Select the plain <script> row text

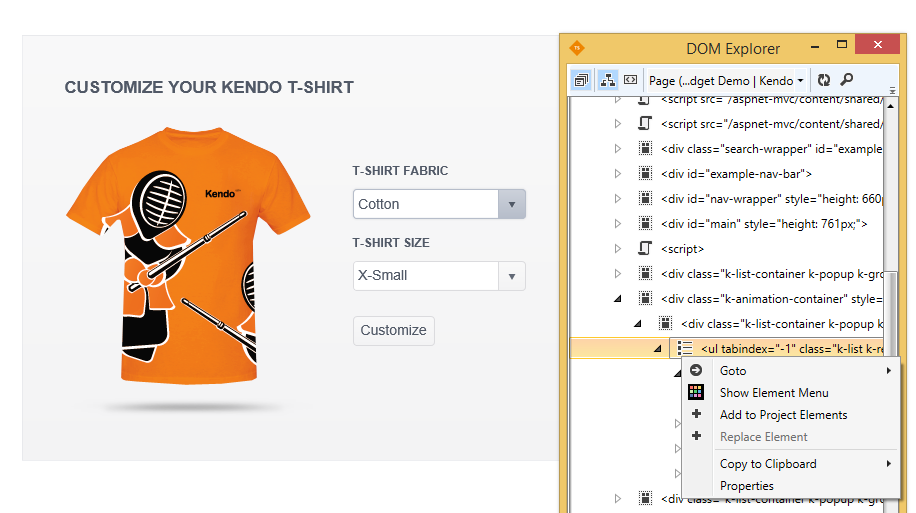[682, 249]
